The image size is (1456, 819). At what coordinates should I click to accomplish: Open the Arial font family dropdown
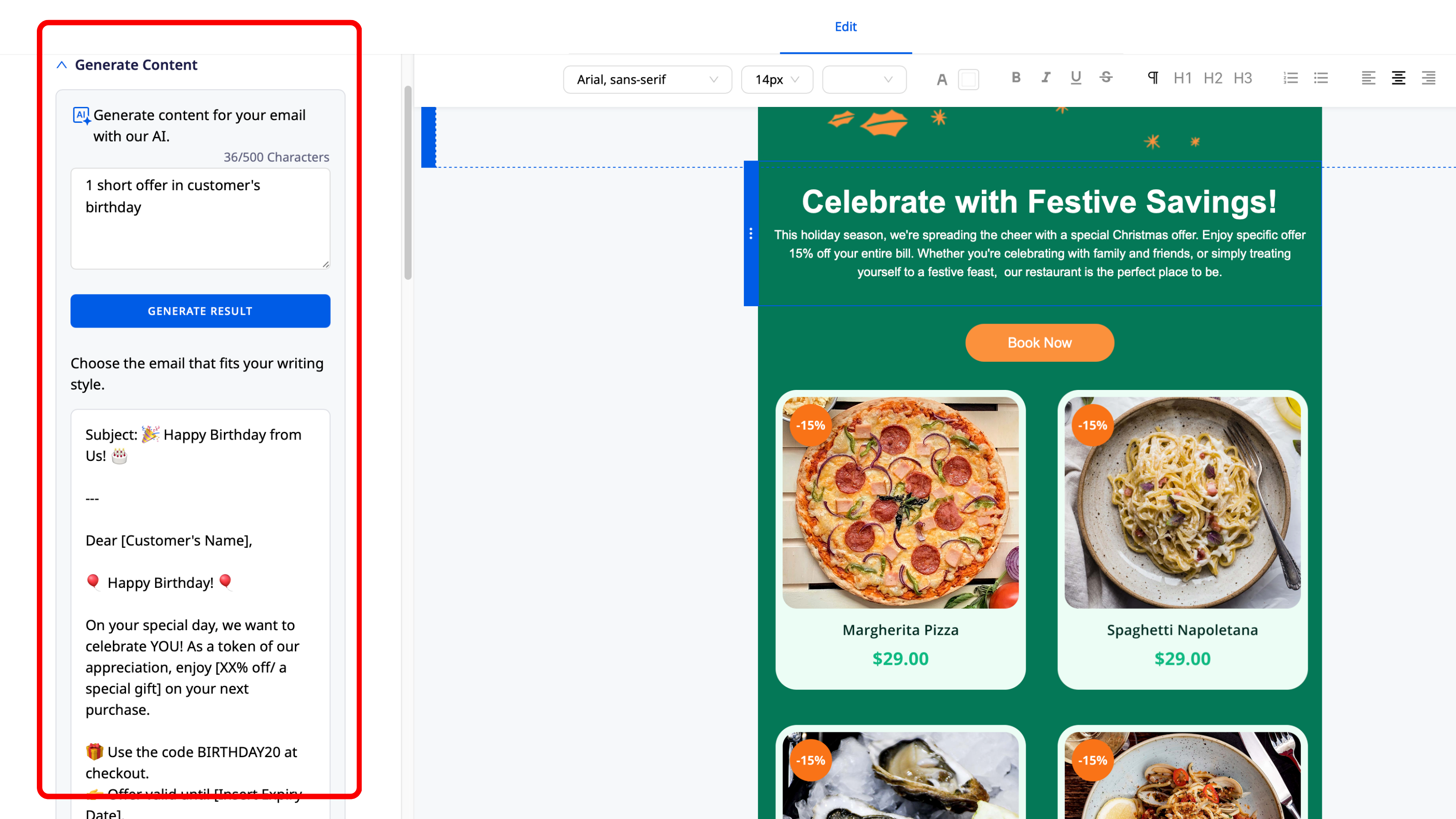[x=647, y=80]
